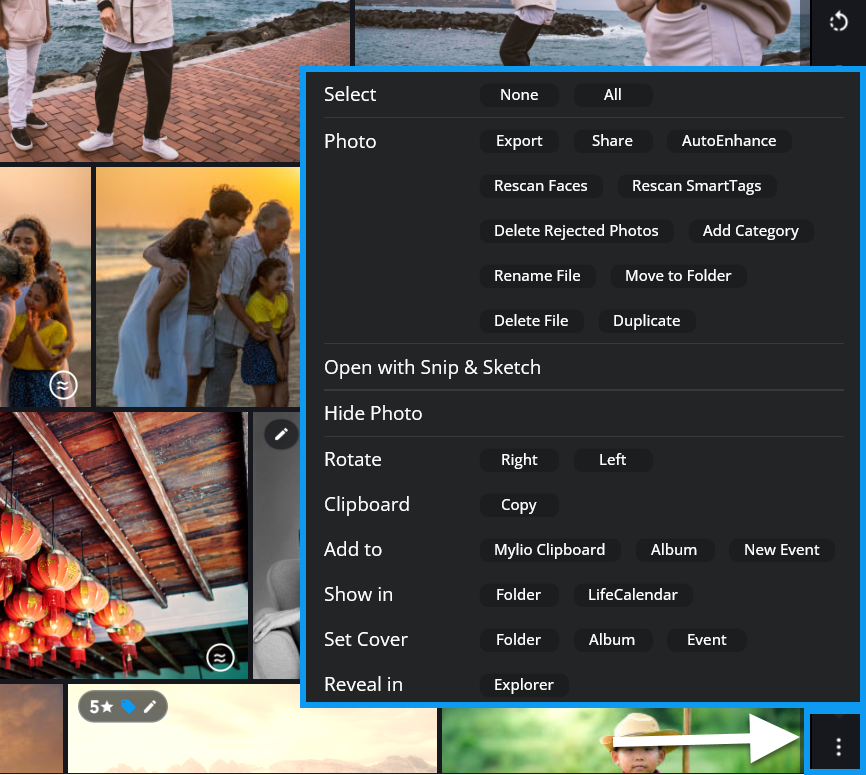Click the rotate icon at top right
The height and width of the screenshot is (775, 866).
point(838,22)
